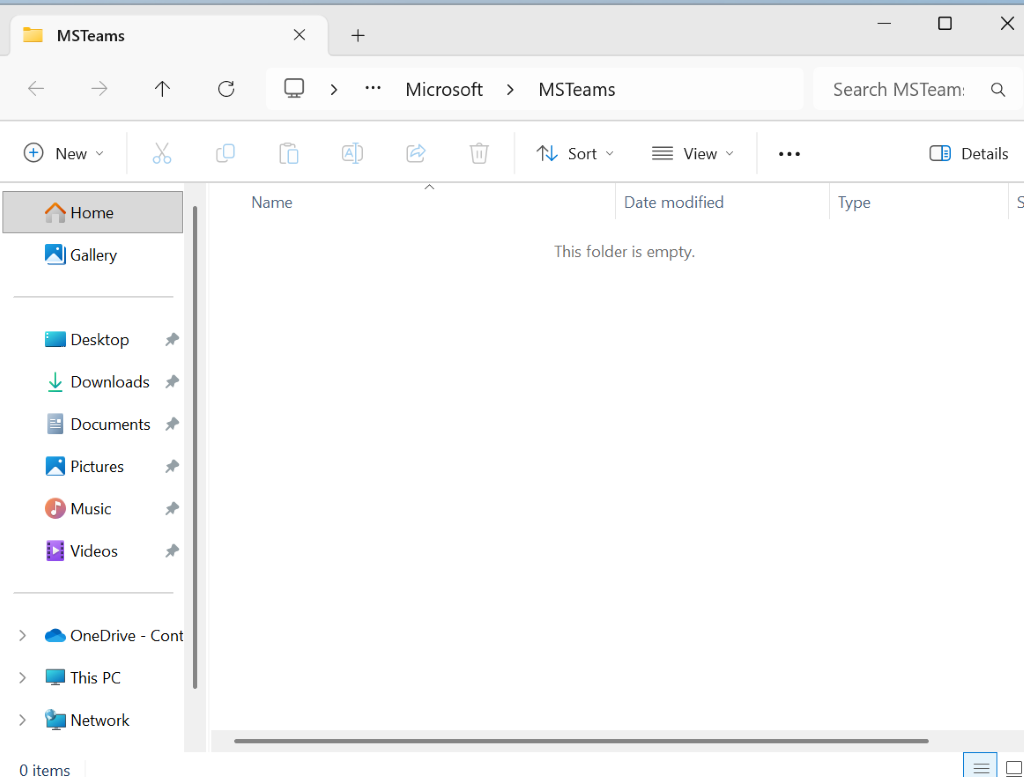Refresh the folder view
Image resolution: width=1024 pixels, height=777 pixels.
226,89
